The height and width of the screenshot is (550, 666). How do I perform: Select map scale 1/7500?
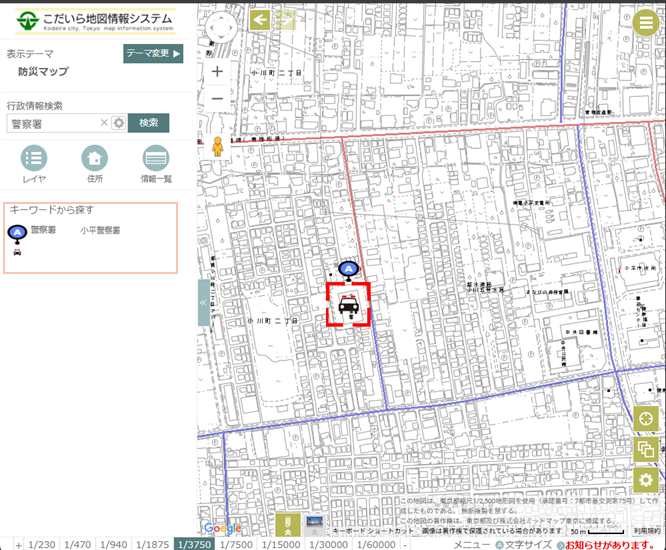click(236, 544)
